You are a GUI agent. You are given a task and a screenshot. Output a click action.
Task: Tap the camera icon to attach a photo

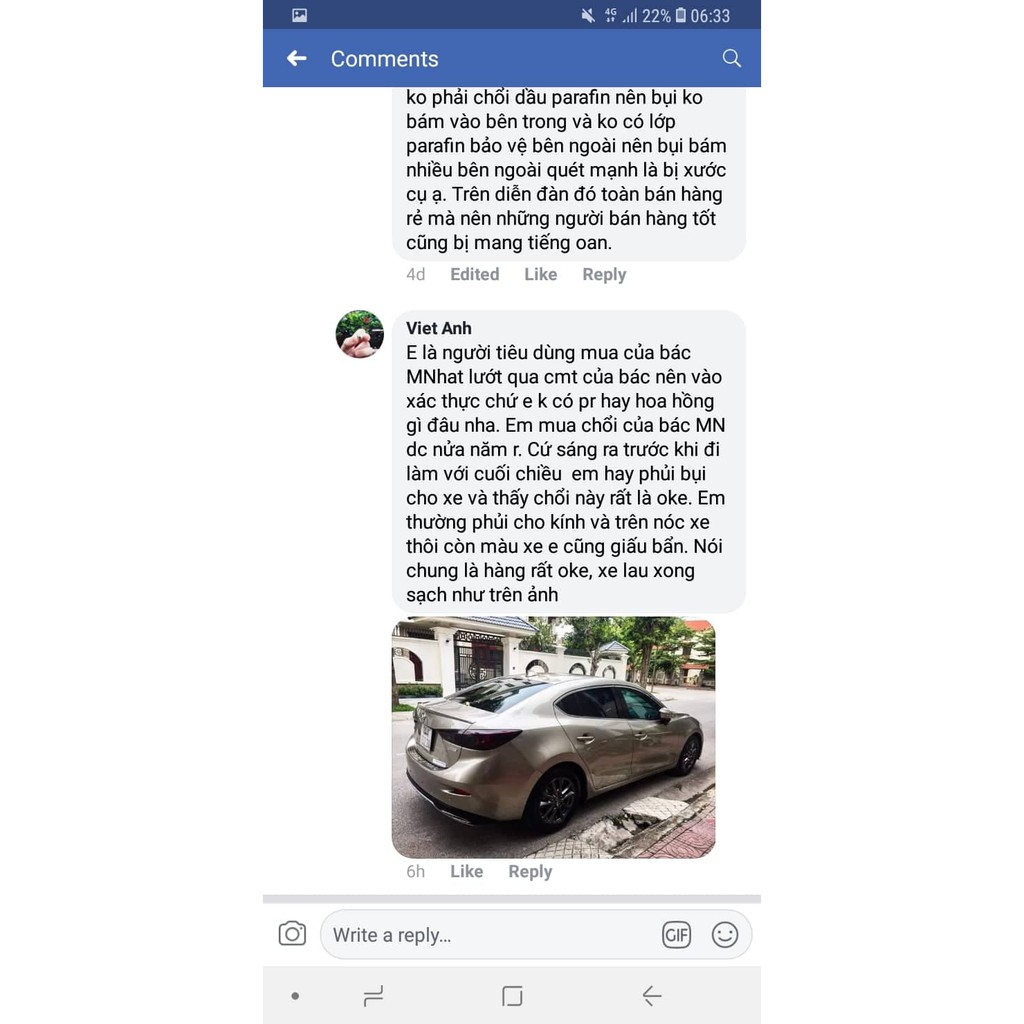click(x=292, y=933)
